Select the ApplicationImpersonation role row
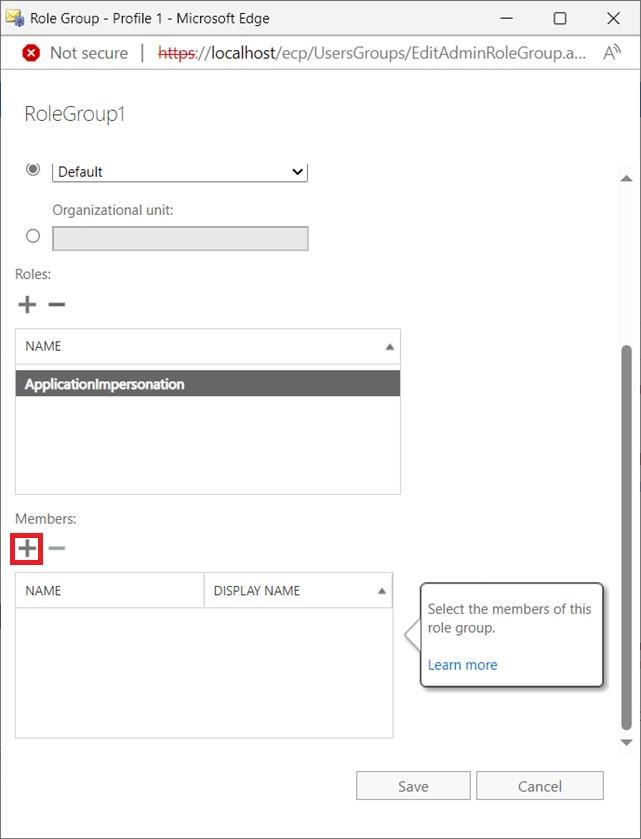Screen dimensions: 641x839 pyautogui.click(x=208, y=384)
